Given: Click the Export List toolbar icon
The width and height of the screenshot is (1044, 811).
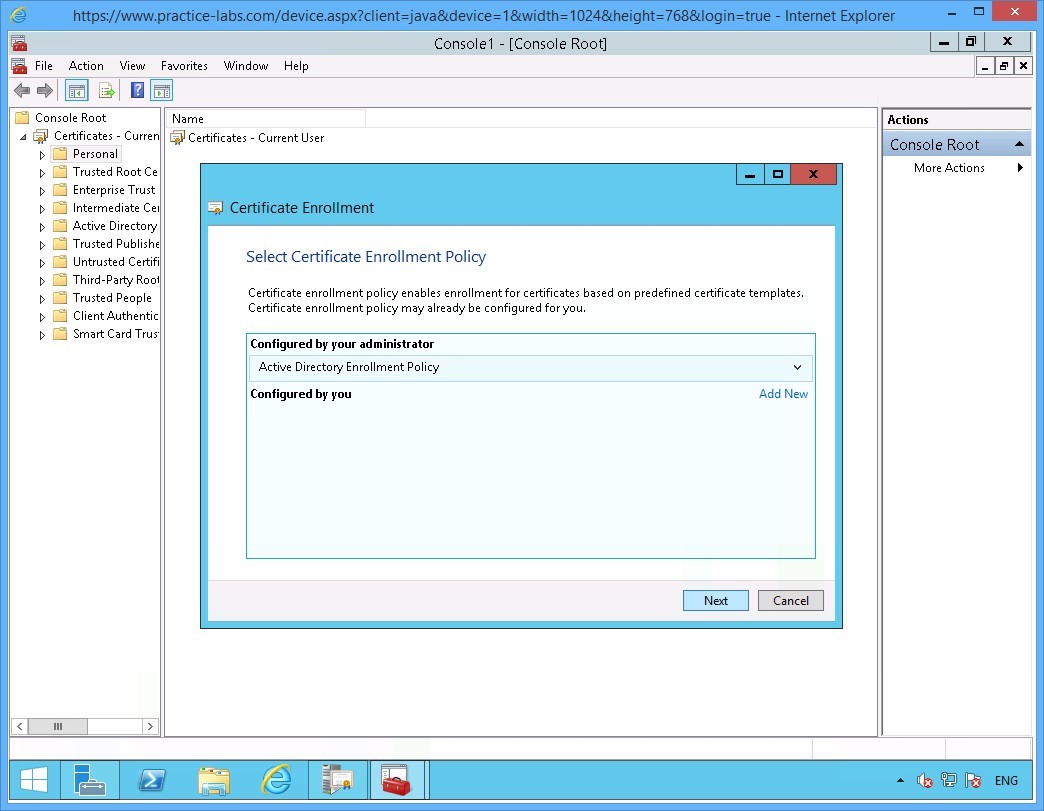Looking at the screenshot, I should coord(107,90).
